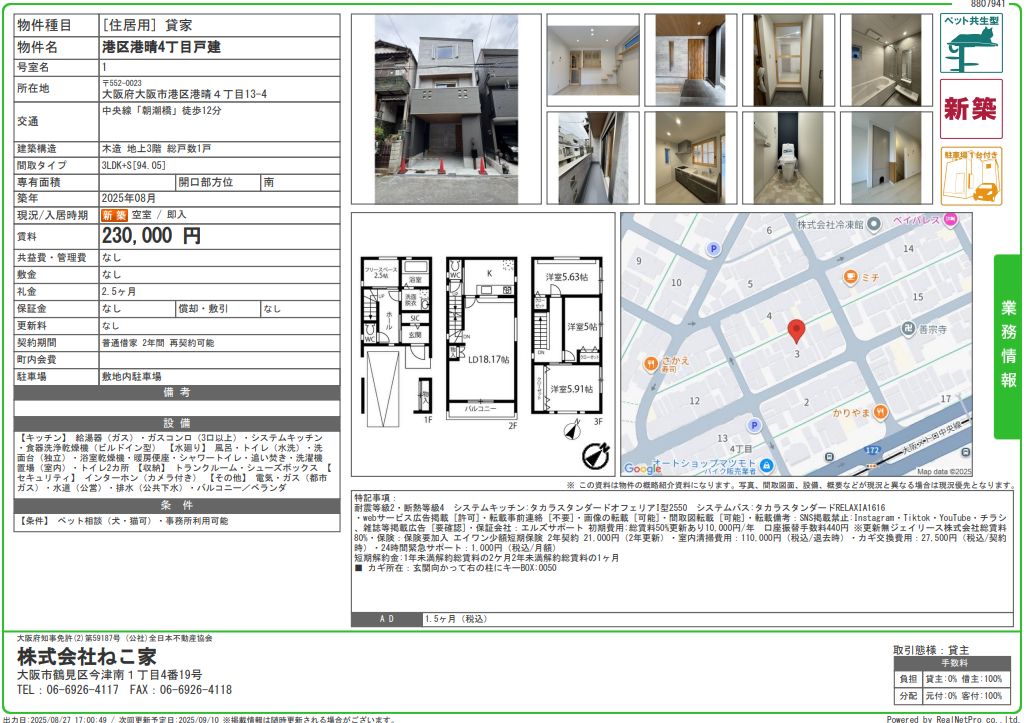Screen dimensions: 1029x723
Task: Click the rent price 230,000 円
Action: (151, 236)
